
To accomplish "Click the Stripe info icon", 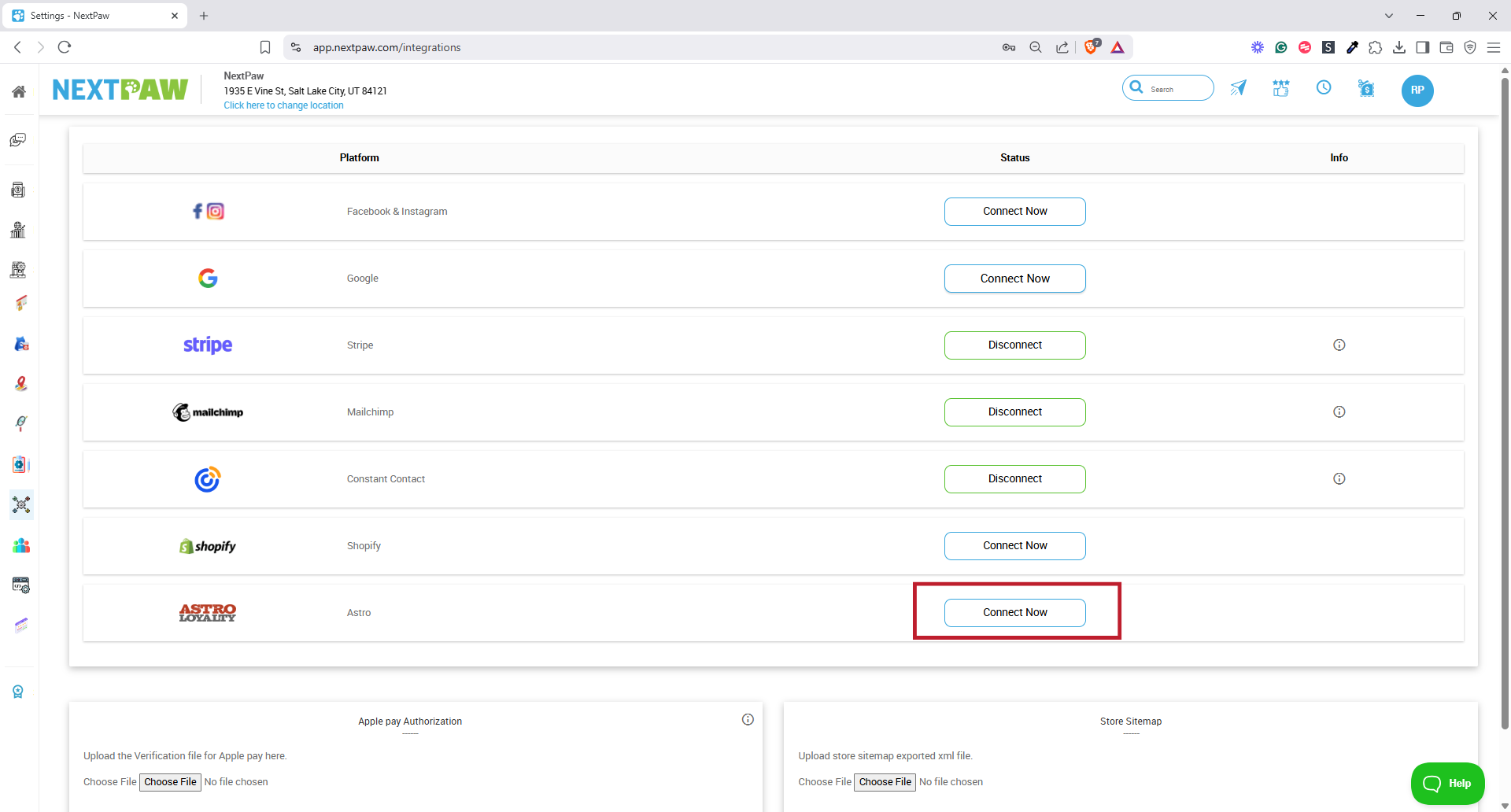I will point(1339,345).
